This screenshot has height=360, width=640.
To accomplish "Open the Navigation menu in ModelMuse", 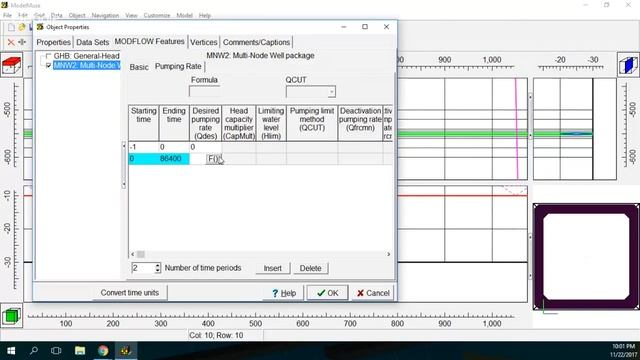I will coord(105,16).
